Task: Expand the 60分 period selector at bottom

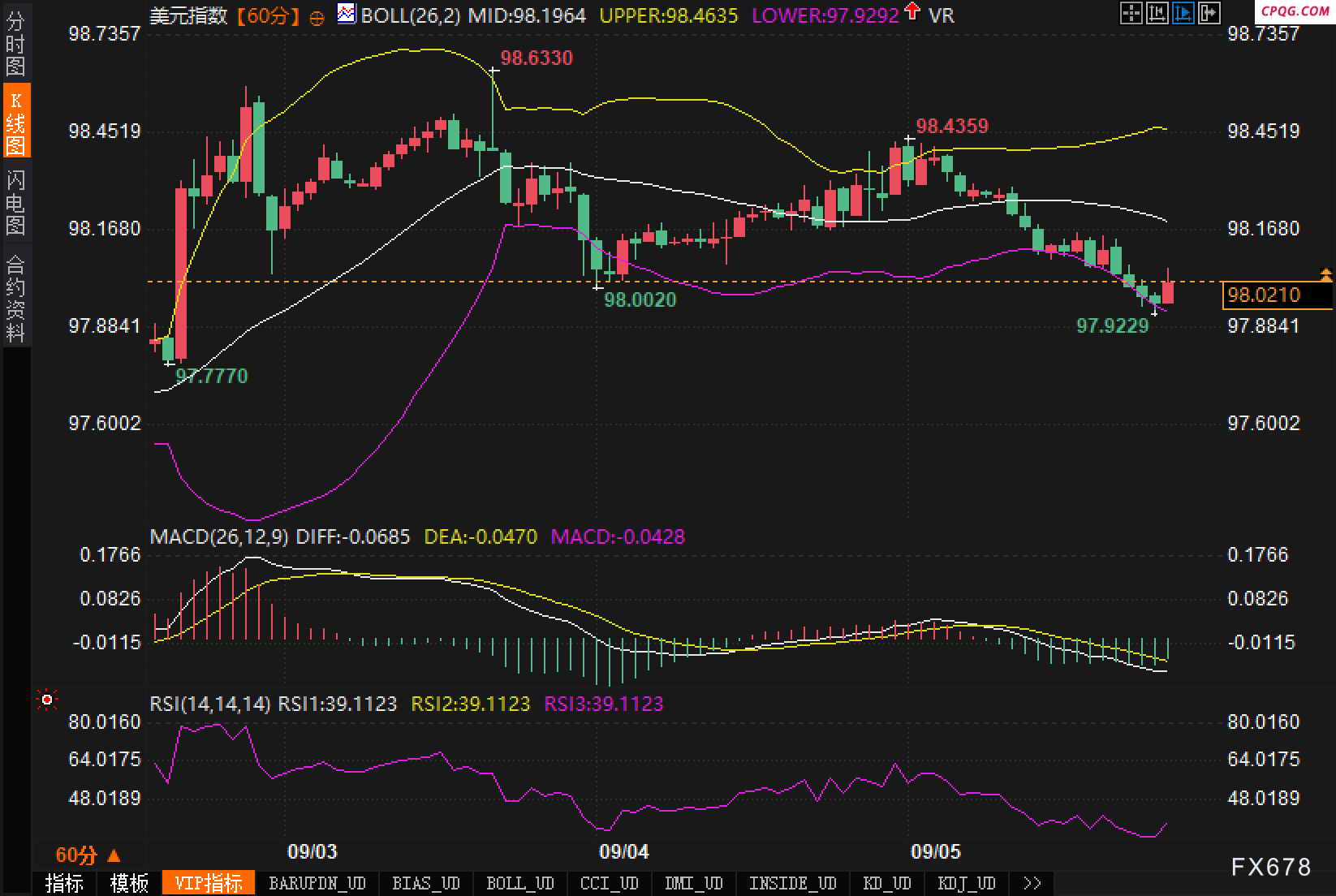Action: (88, 855)
